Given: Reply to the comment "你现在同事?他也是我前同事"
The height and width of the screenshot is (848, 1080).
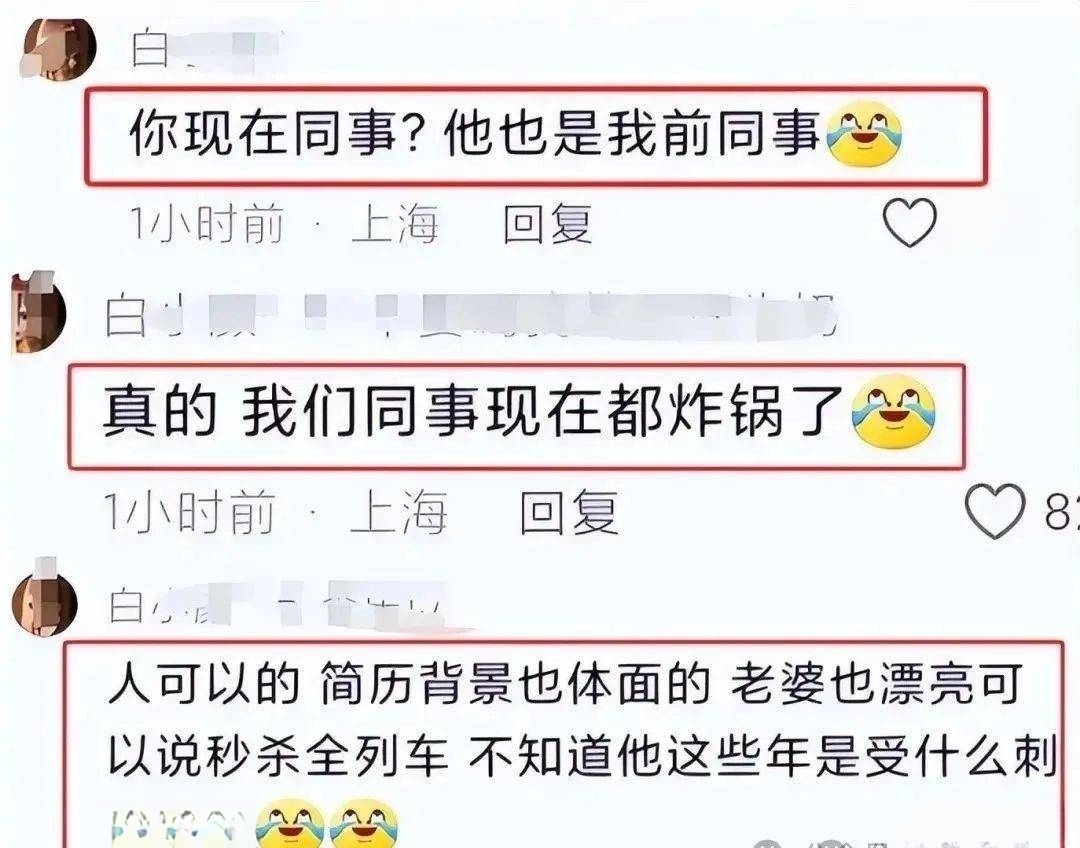Looking at the screenshot, I should 548,225.
